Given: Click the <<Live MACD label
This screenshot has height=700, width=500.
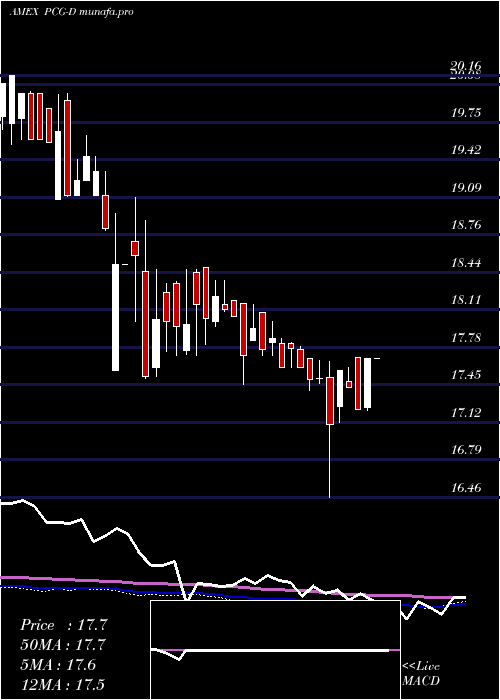Looking at the screenshot, I should [421, 674].
